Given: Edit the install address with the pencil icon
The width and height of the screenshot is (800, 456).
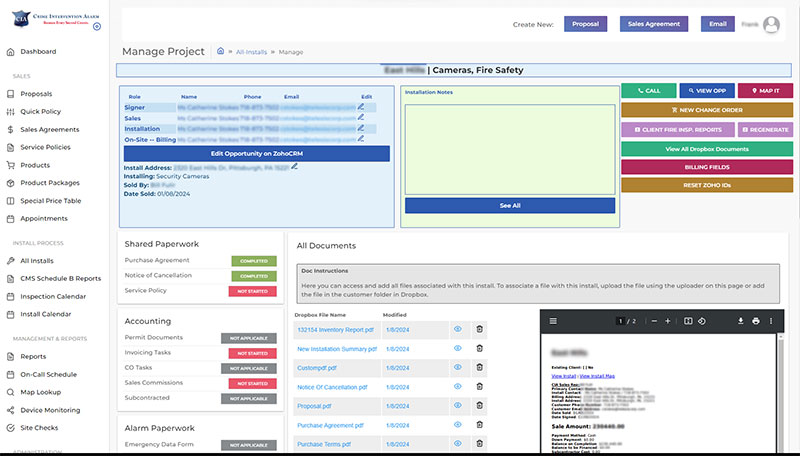Looking at the screenshot, I should tap(295, 166).
